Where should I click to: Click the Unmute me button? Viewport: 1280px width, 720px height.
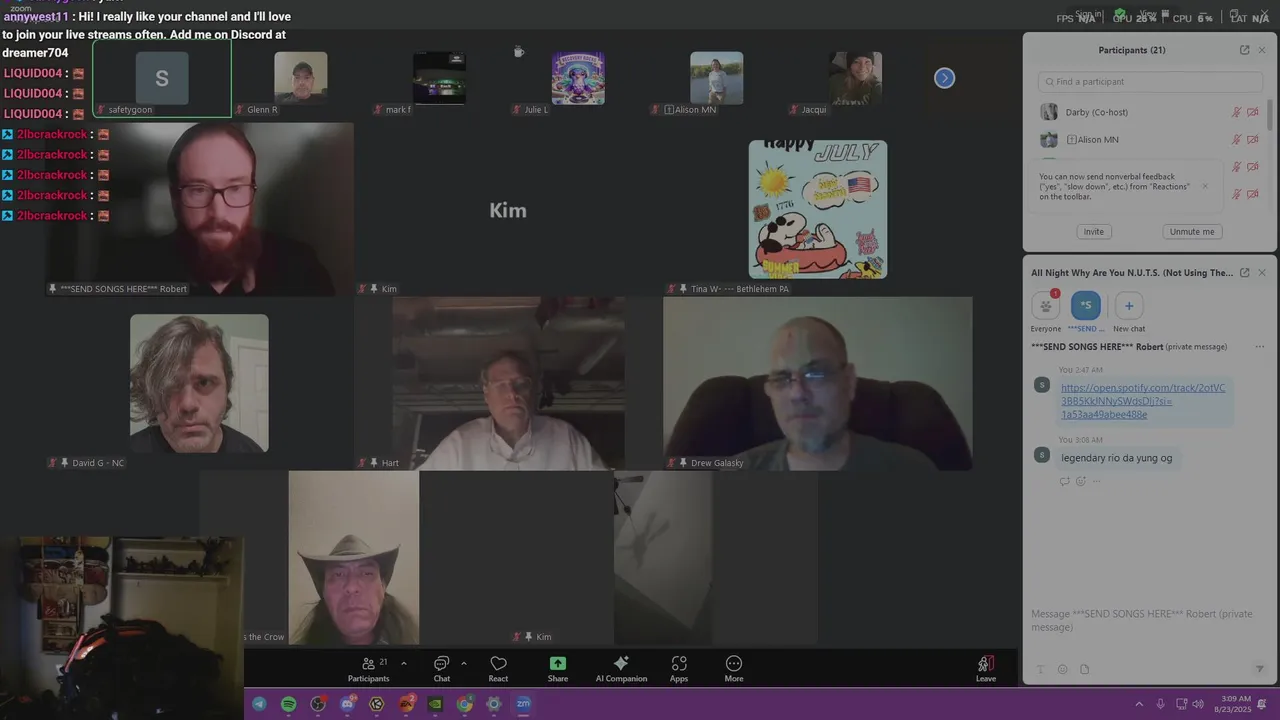tap(1192, 231)
